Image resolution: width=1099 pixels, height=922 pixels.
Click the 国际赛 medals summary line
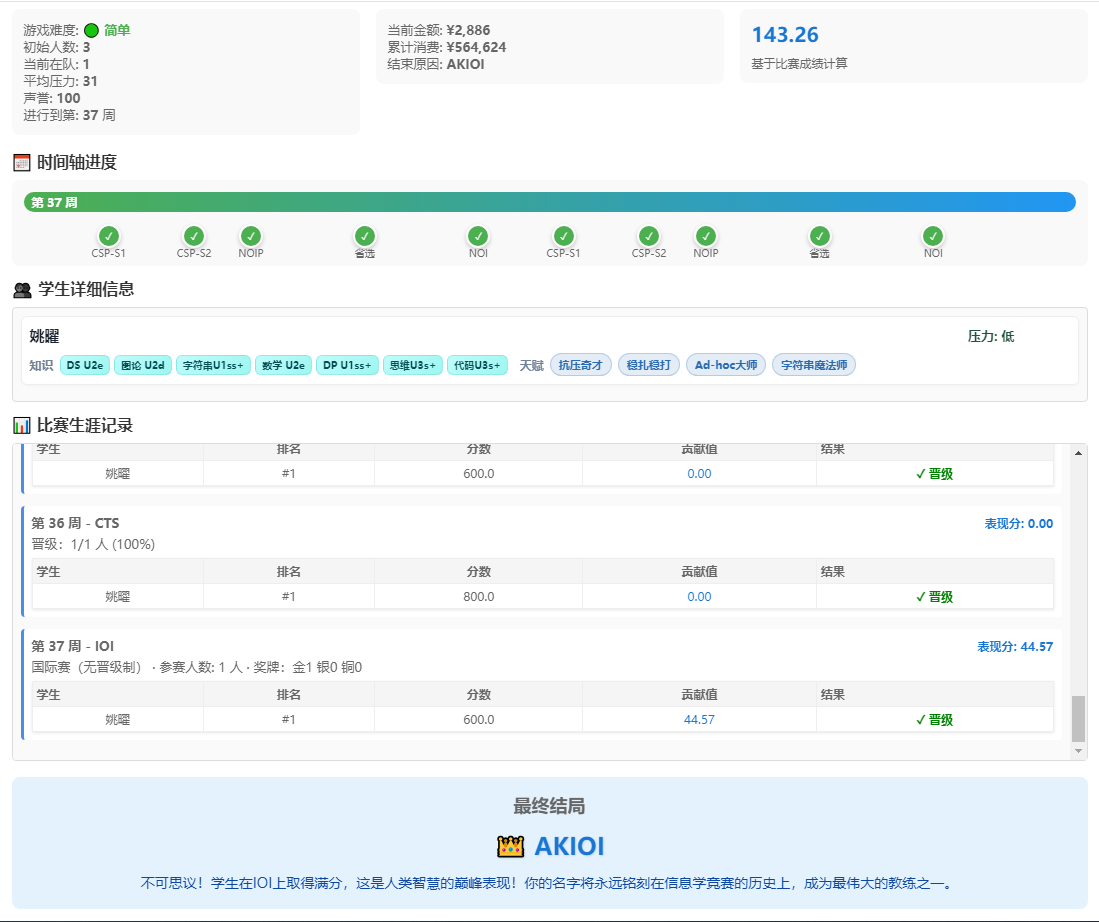point(197,667)
